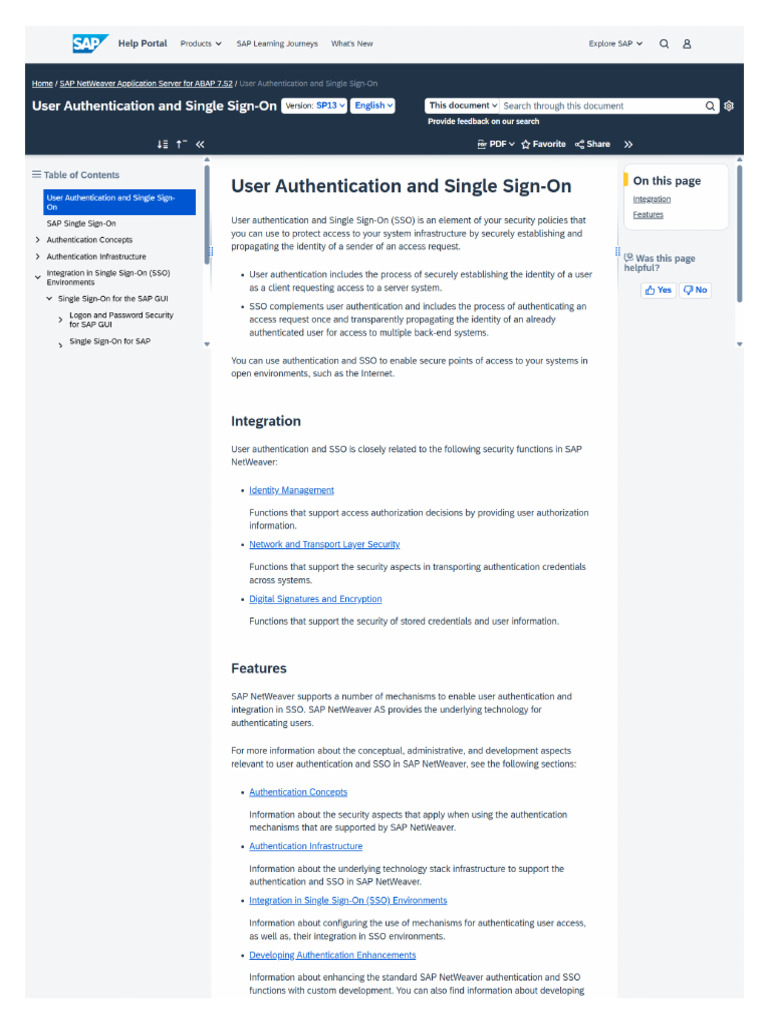This screenshot has height=1024, width=768.
Task: Expand Logon and Password Security node
Action: point(60,320)
